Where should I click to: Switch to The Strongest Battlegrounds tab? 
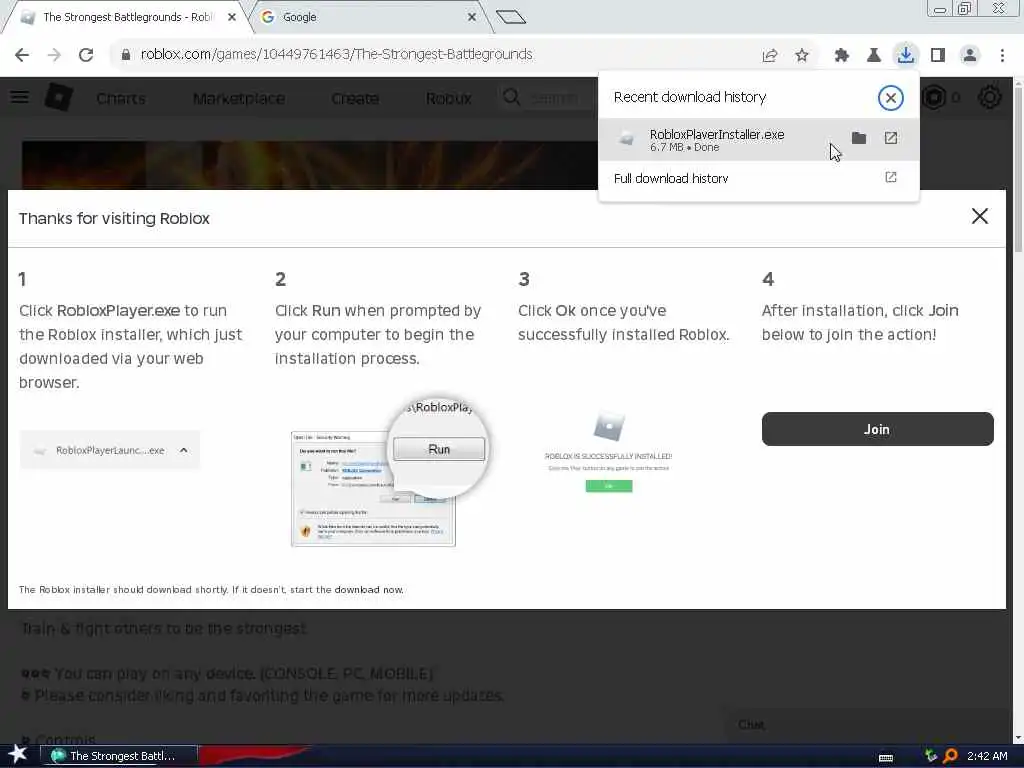tap(127, 18)
